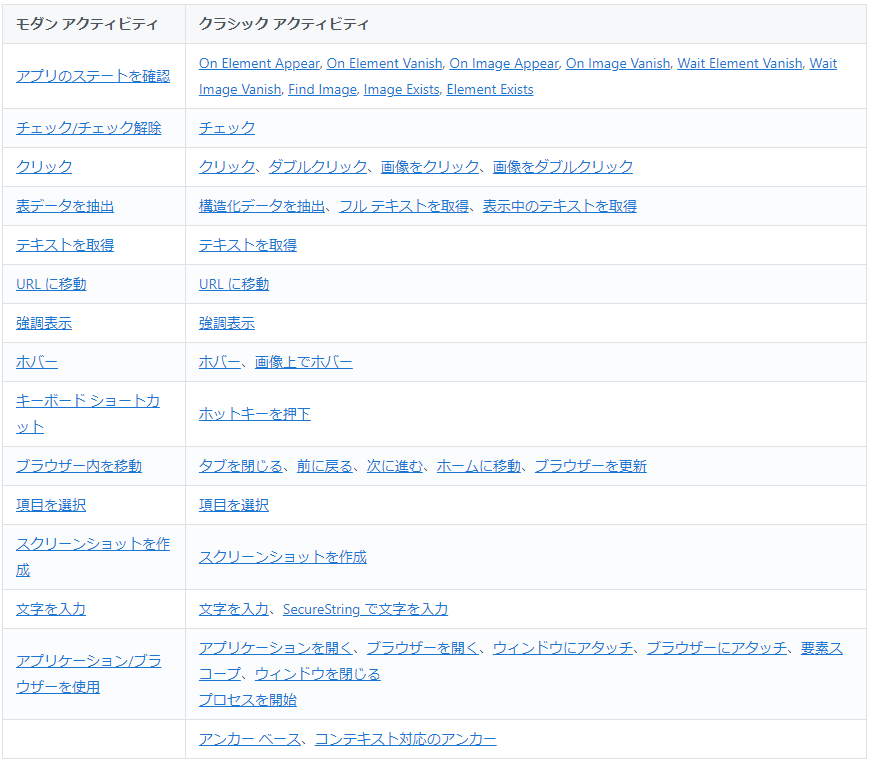Click the classic column ホバー link

219,362
